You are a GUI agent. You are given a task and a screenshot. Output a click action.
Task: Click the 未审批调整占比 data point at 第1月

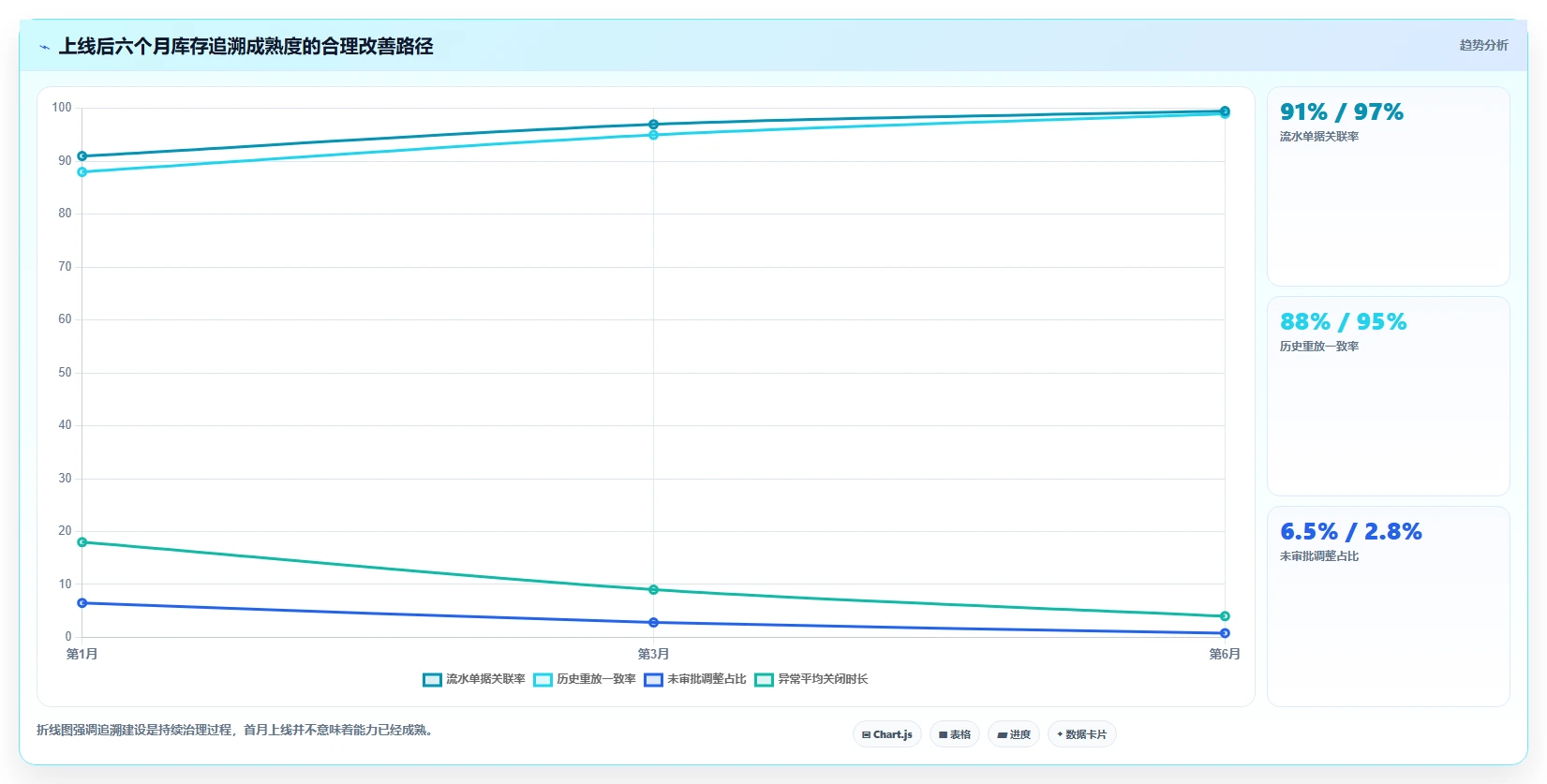[x=82, y=603]
